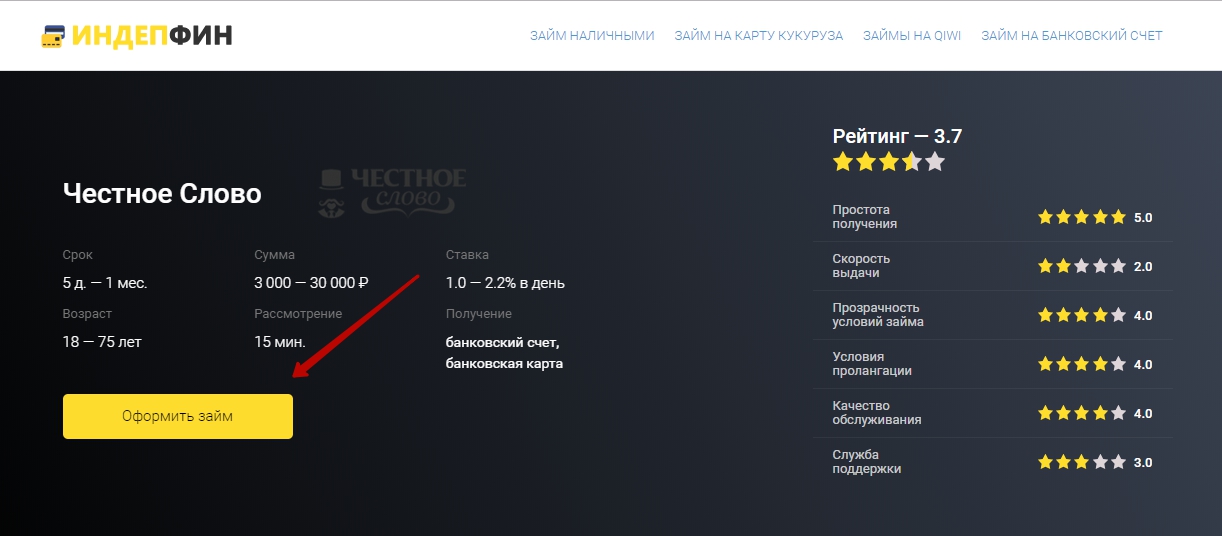Click the Оформить займ button
The height and width of the screenshot is (536, 1222).
pos(178,416)
